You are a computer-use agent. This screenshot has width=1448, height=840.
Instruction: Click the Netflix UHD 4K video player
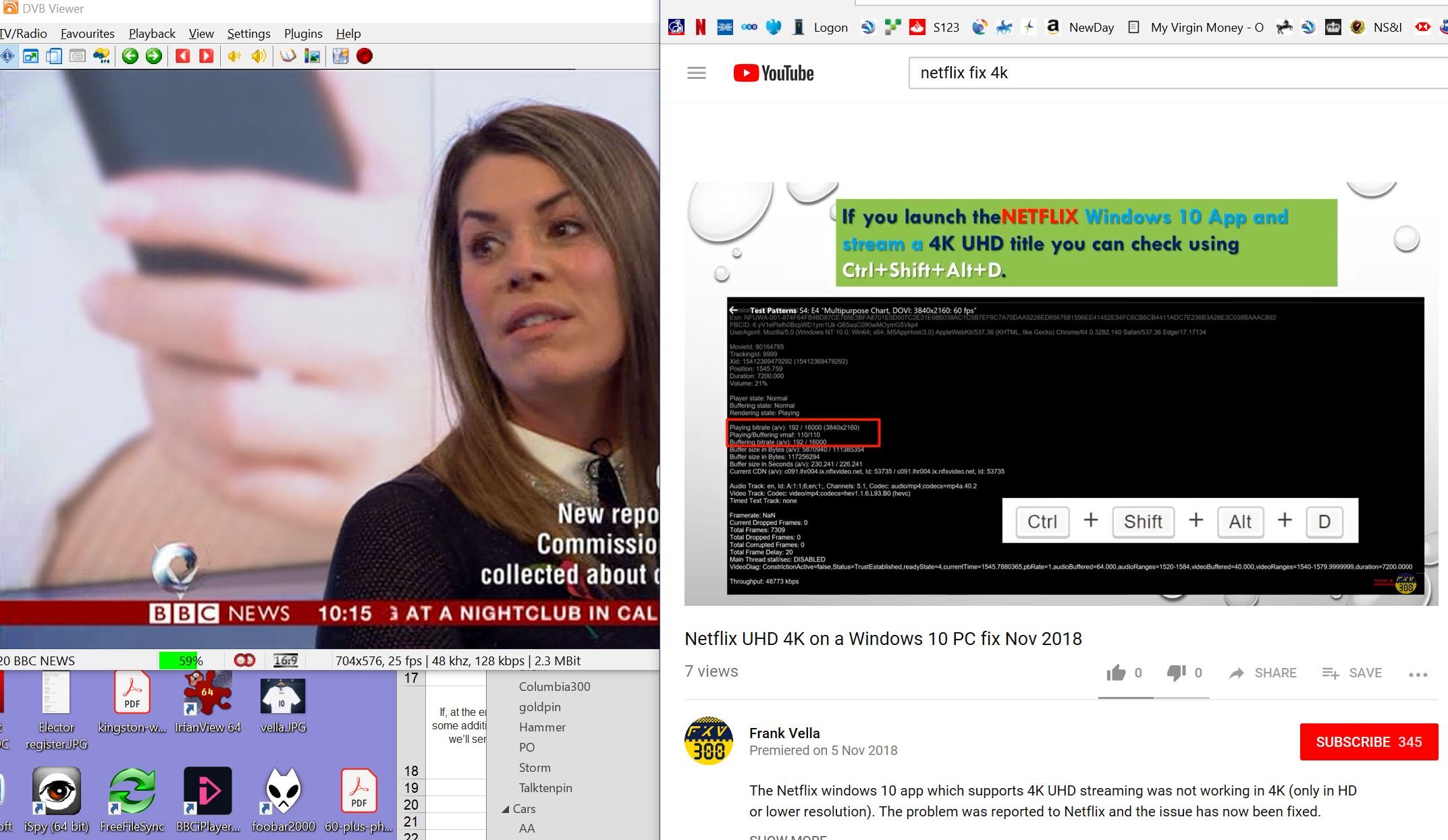pos(1061,393)
